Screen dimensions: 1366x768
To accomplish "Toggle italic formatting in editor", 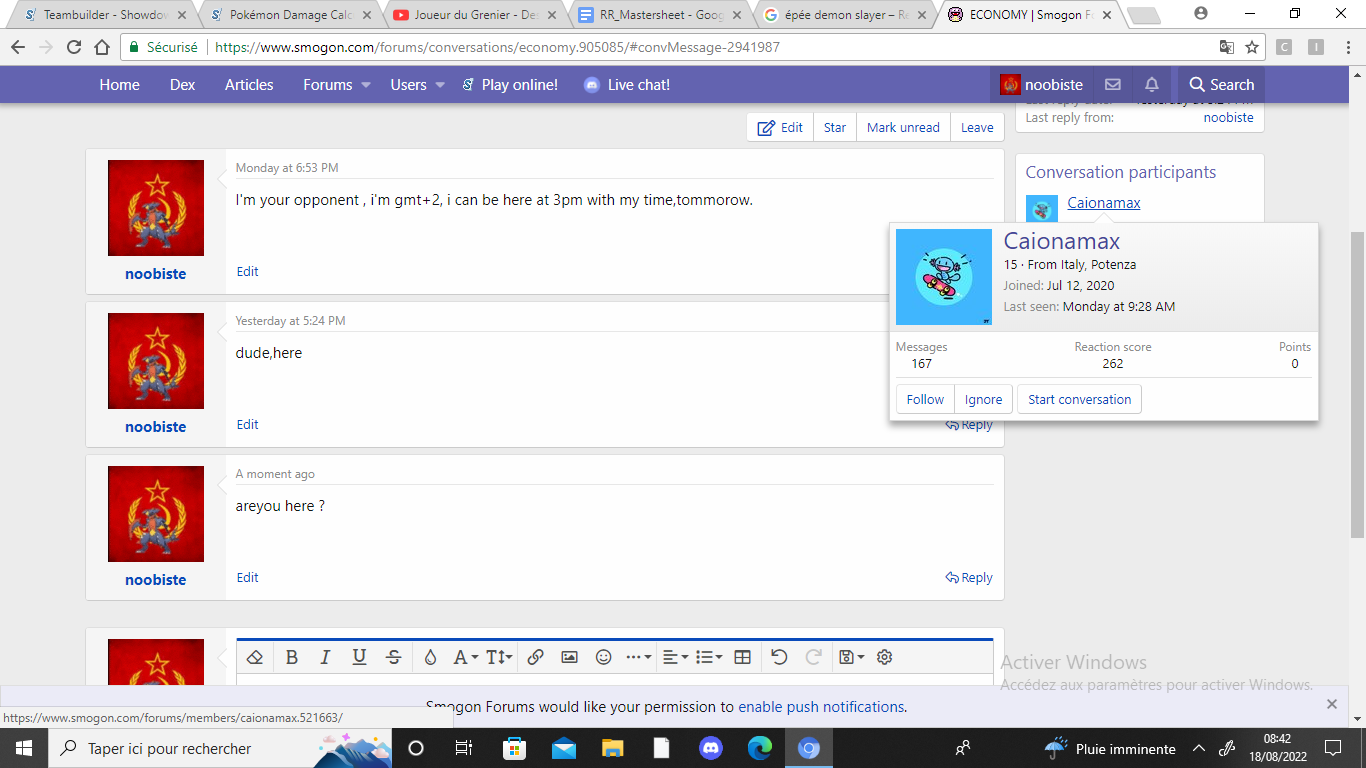I will 325,657.
